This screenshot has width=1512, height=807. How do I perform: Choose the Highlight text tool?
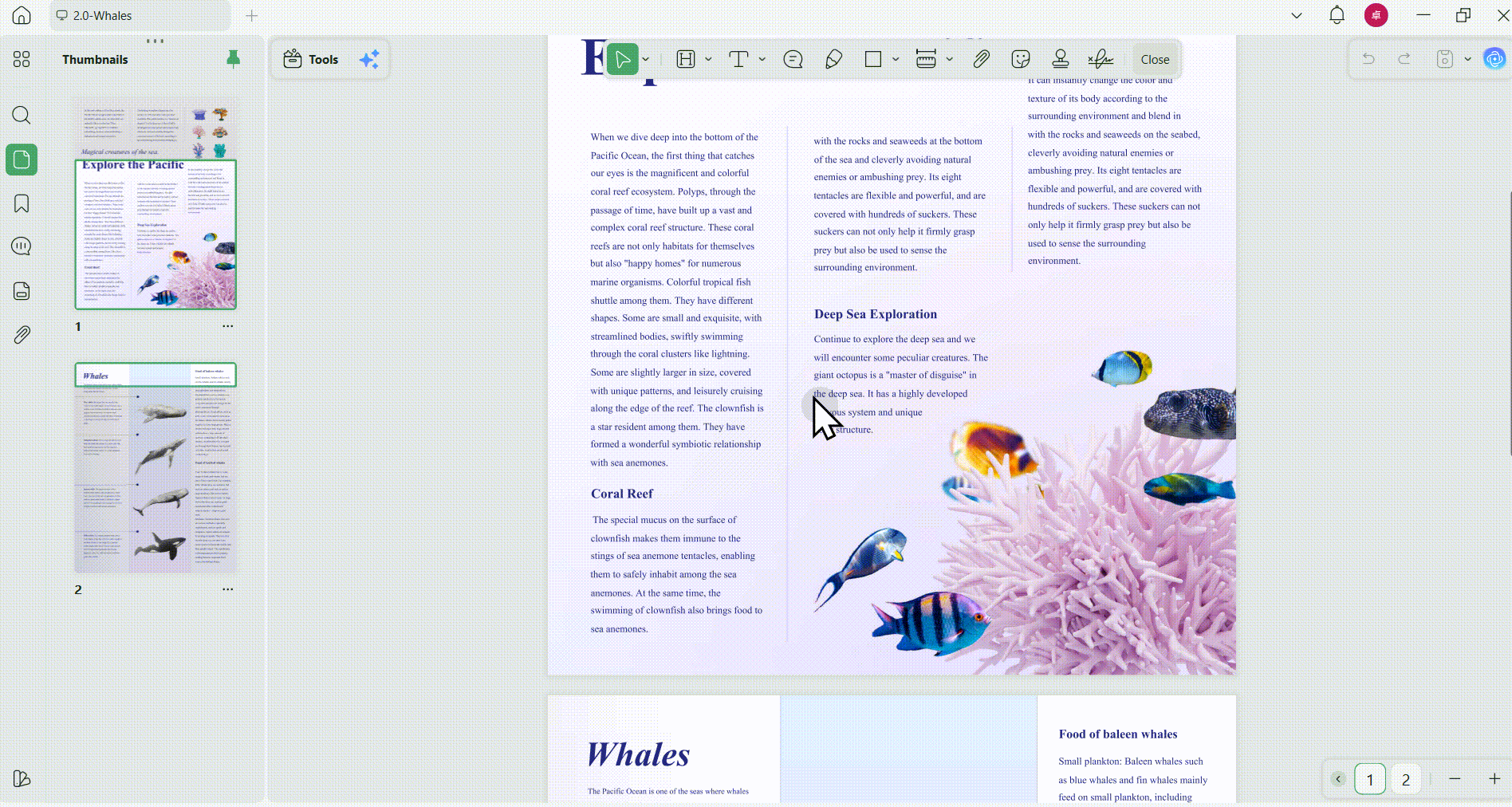[x=686, y=59]
